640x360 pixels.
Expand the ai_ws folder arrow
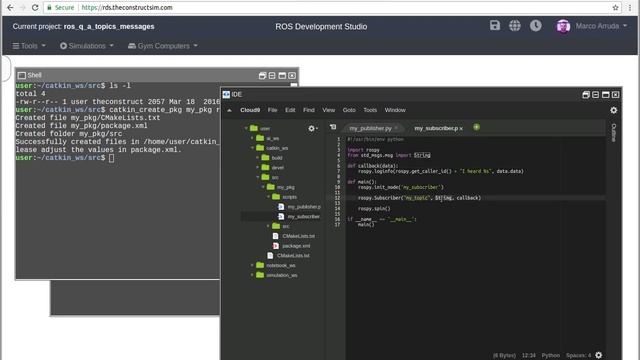coord(252,138)
